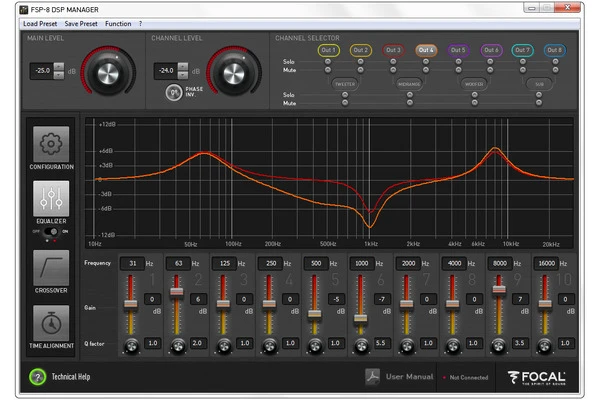This screenshot has width=600, height=400.
Task: Click band 8 Q factor knob
Action: tap(453, 346)
